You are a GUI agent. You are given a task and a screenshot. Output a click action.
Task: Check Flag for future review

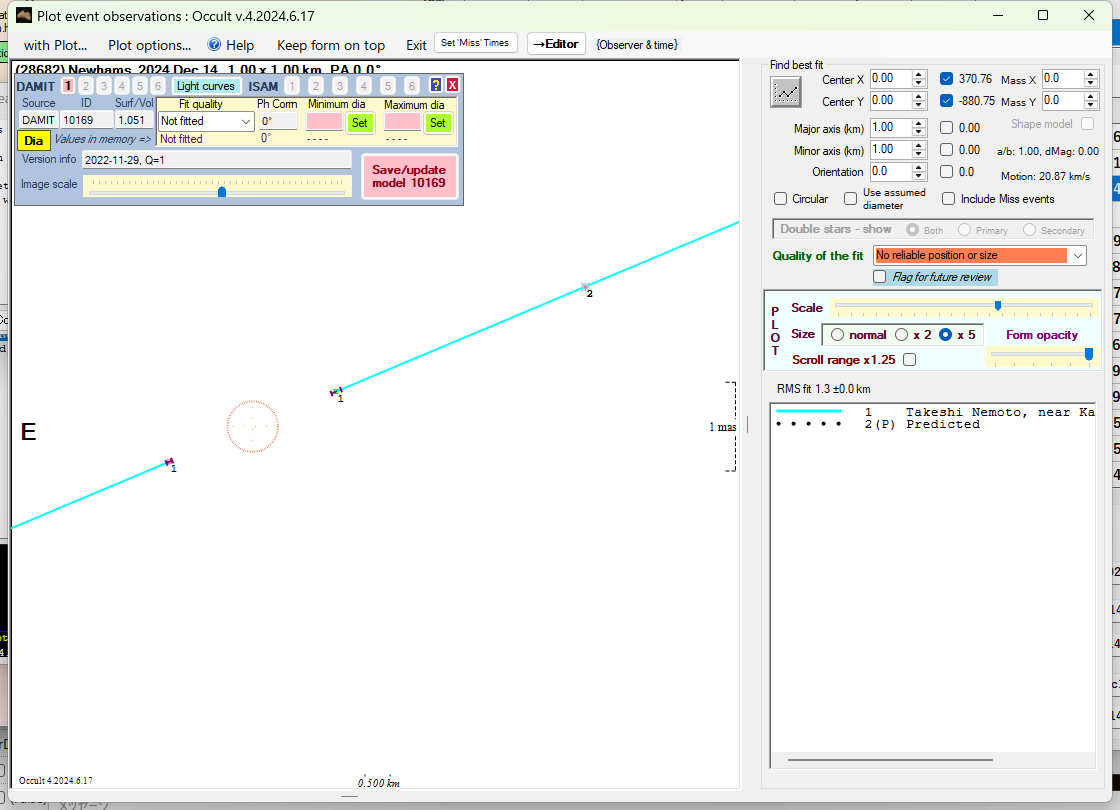pos(880,277)
